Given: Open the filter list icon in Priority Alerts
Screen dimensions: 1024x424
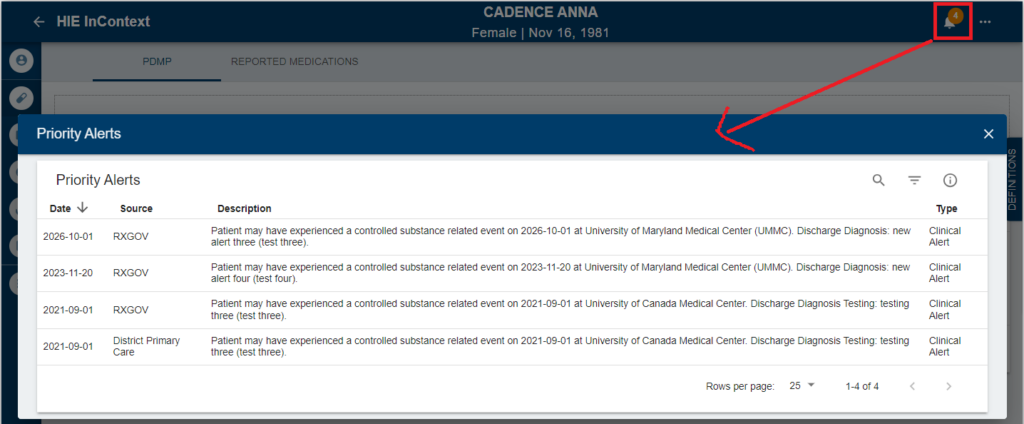Looking at the screenshot, I should pos(914,180).
